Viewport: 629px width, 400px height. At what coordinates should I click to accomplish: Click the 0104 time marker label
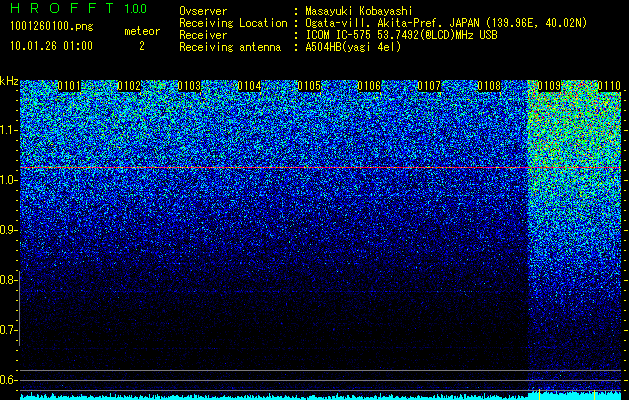tap(249, 86)
